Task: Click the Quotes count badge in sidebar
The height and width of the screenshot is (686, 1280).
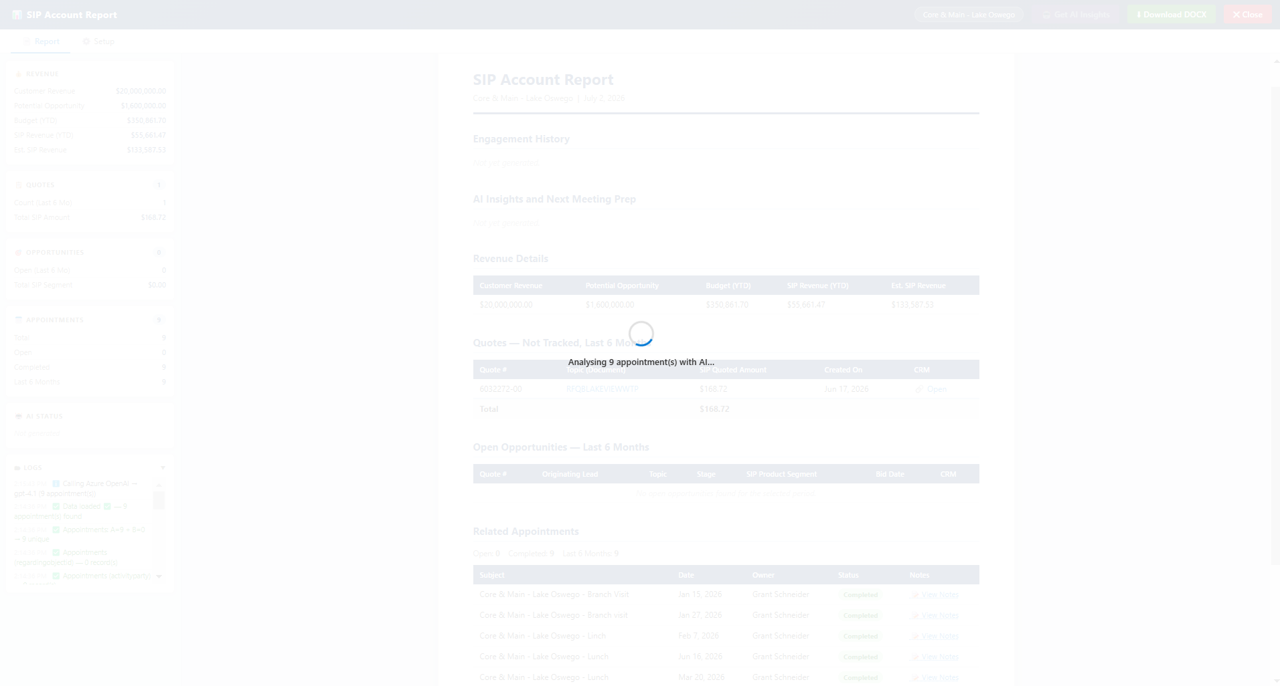Action: coord(159,185)
